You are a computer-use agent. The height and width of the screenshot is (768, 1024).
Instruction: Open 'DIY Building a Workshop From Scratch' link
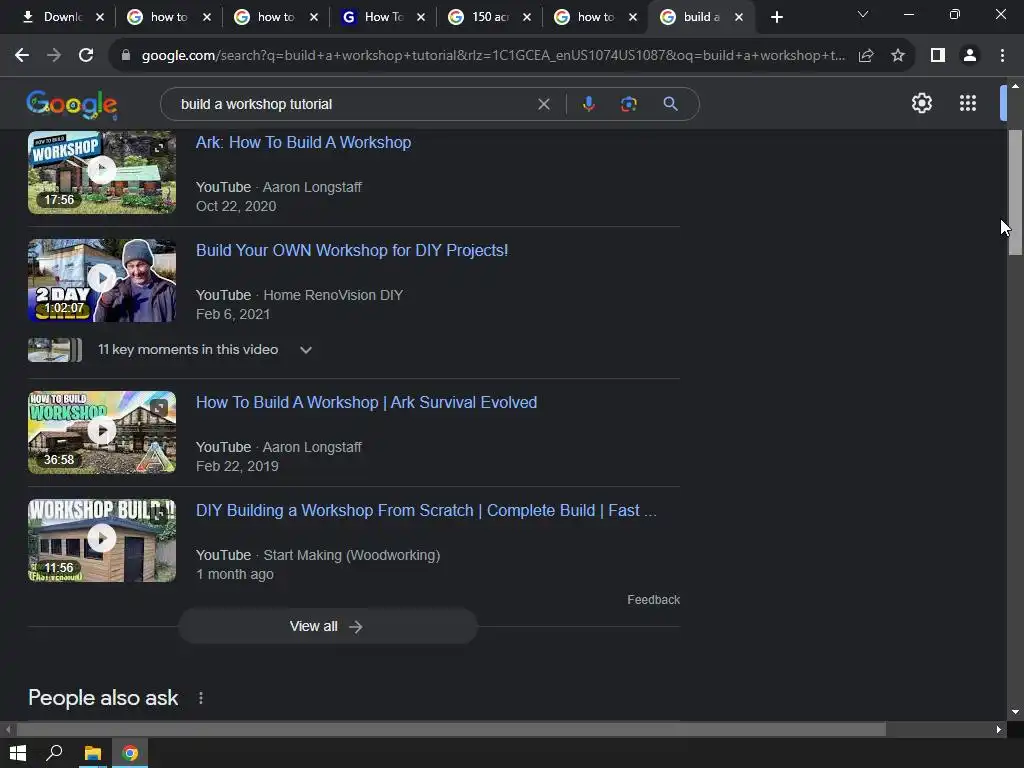(x=426, y=510)
